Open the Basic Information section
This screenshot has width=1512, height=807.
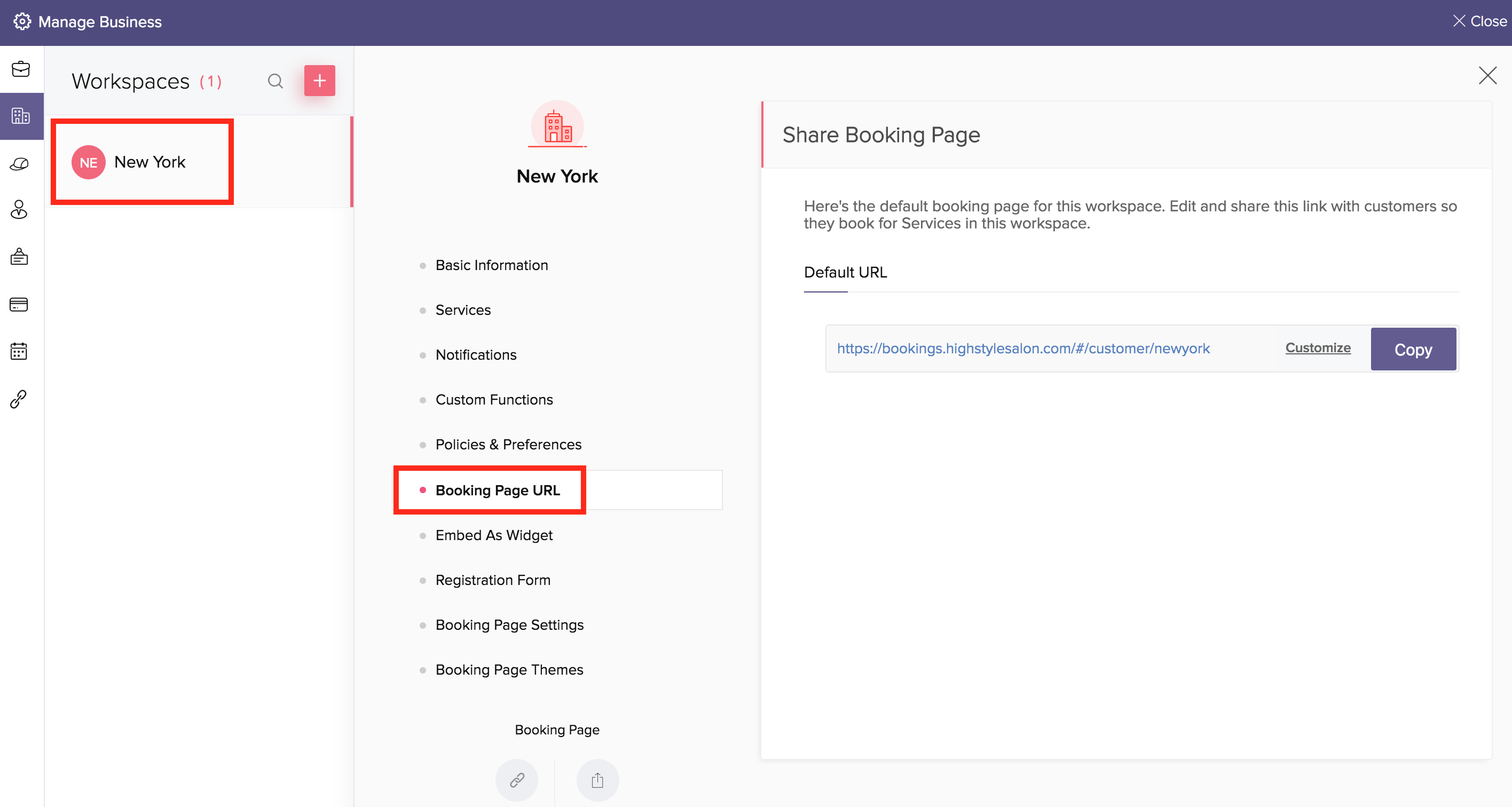tap(491, 265)
